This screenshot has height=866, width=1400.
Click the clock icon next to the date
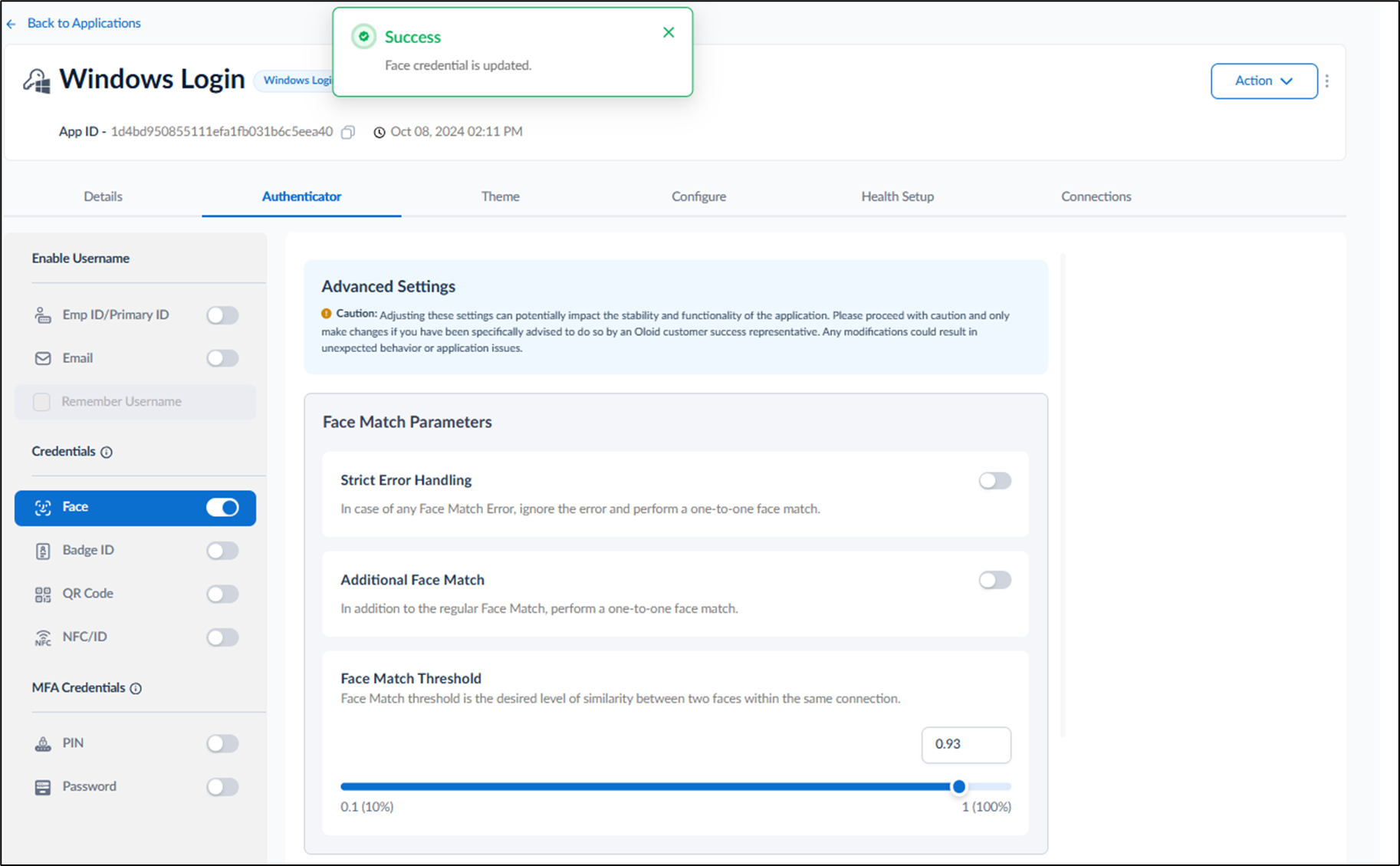point(379,132)
